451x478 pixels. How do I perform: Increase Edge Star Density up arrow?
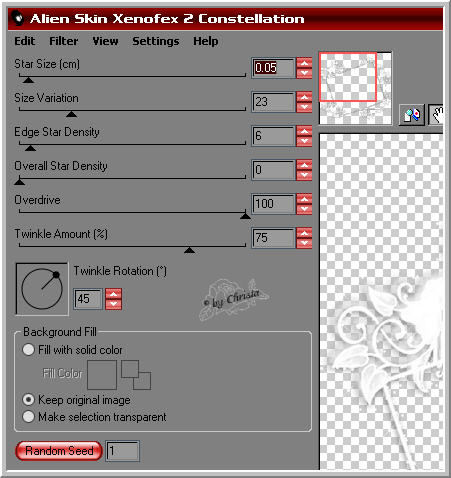coord(304,131)
